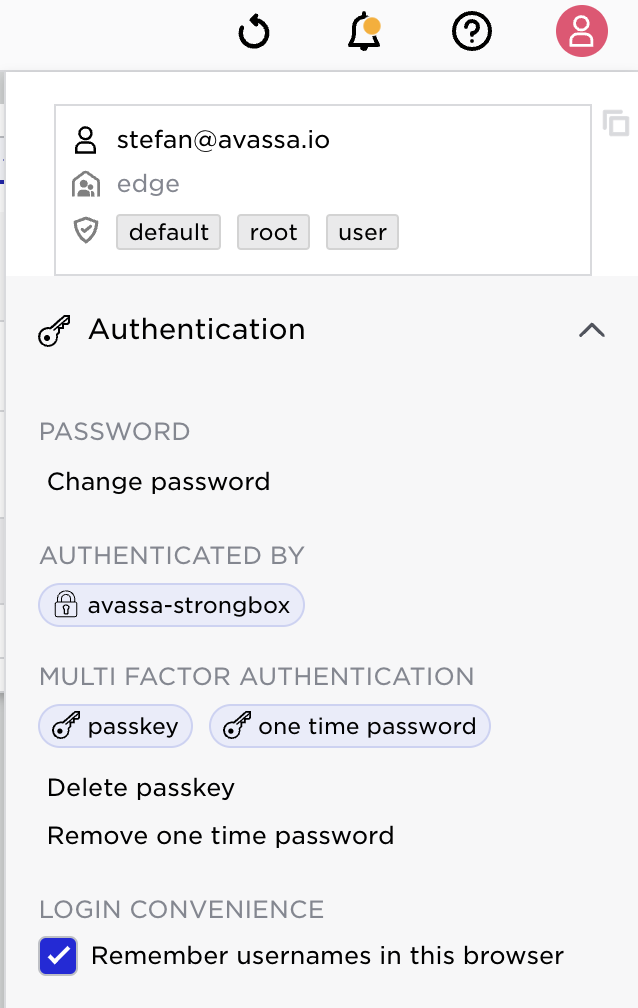Viewport: 638px width, 1008px height.
Task: Click the red user avatar icon
Action: pos(581,31)
